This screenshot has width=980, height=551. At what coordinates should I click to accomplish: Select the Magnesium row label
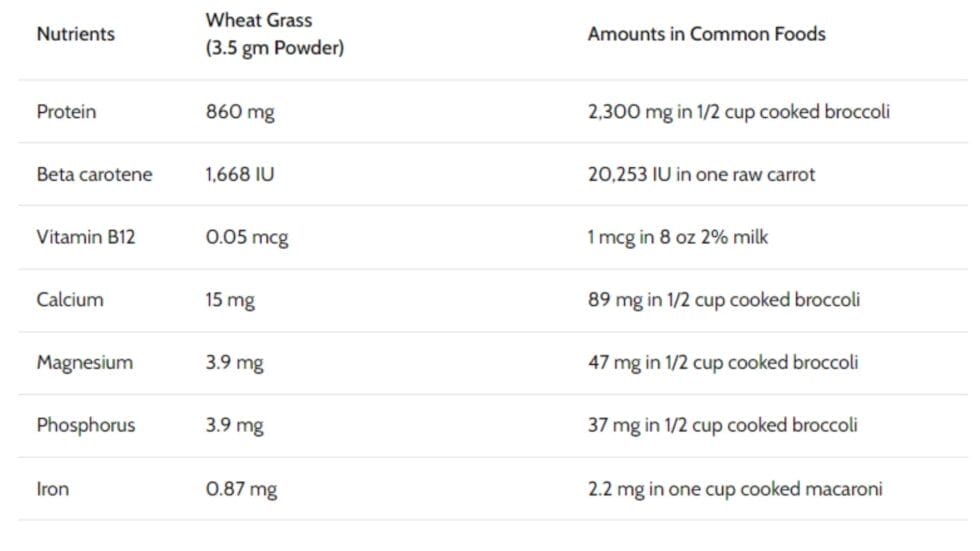point(84,363)
